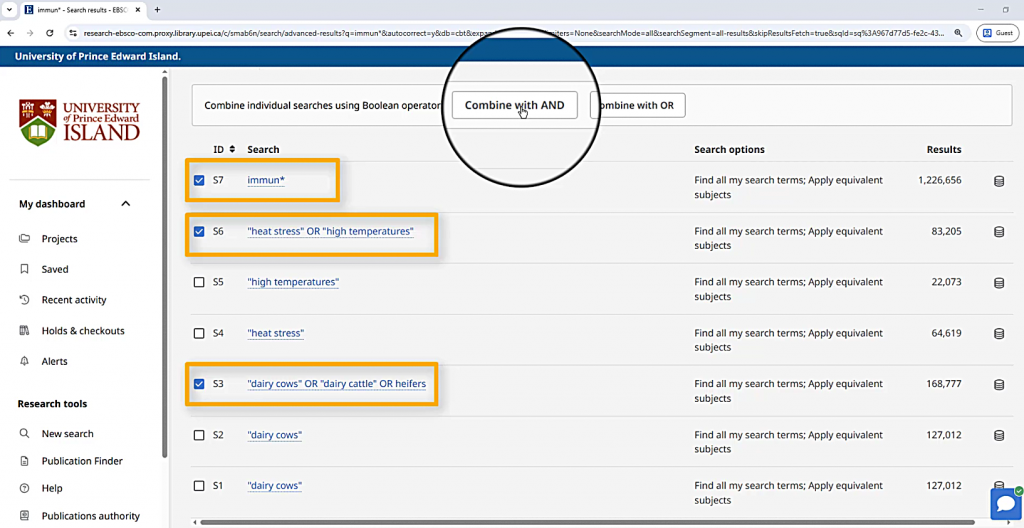1024x528 pixels.
Task: Click the Saved bookmark icon
Action: [x=24, y=269]
